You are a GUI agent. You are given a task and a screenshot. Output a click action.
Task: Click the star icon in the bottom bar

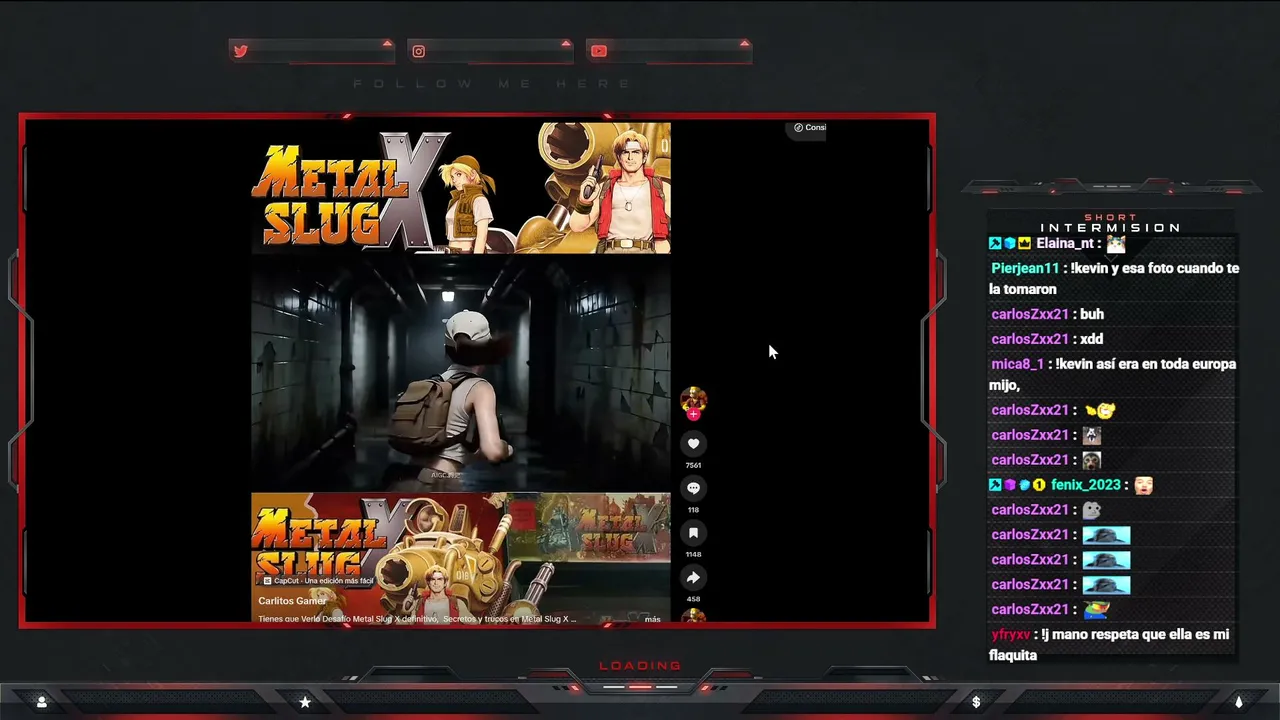(305, 702)
